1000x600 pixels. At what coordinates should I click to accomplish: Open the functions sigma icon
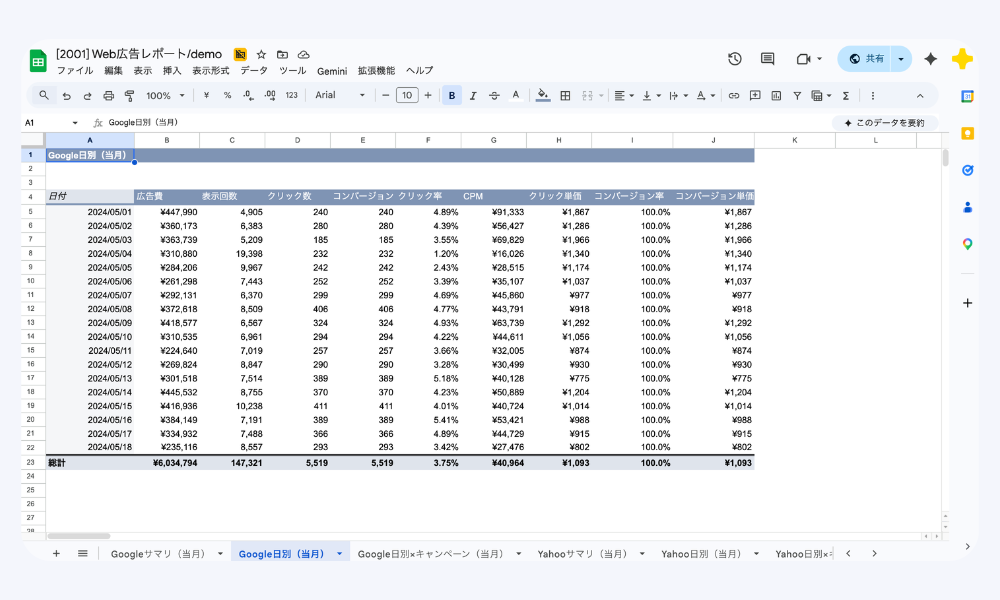[x=846, y=96]
